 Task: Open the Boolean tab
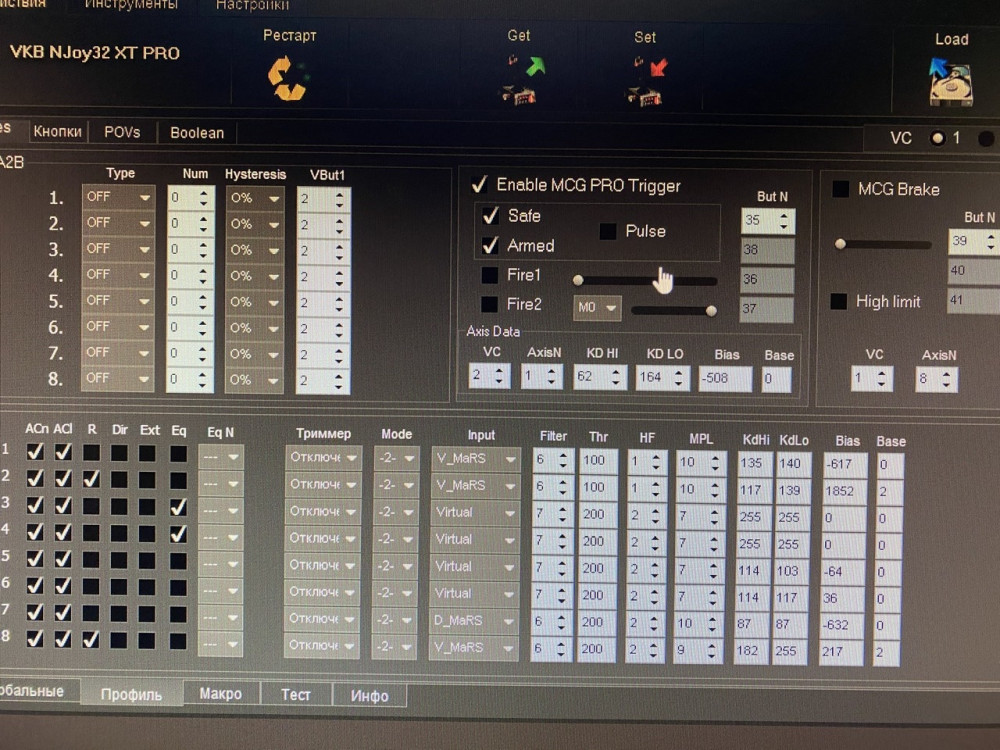pos(197,133)
